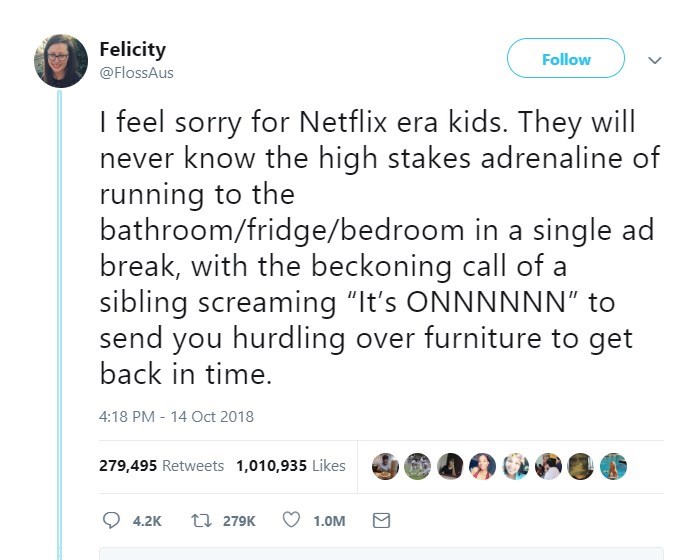This screenshot has width=700, height=560.
Task: Select the sixth liker avatar in the row
Action: tap(548, 466)
